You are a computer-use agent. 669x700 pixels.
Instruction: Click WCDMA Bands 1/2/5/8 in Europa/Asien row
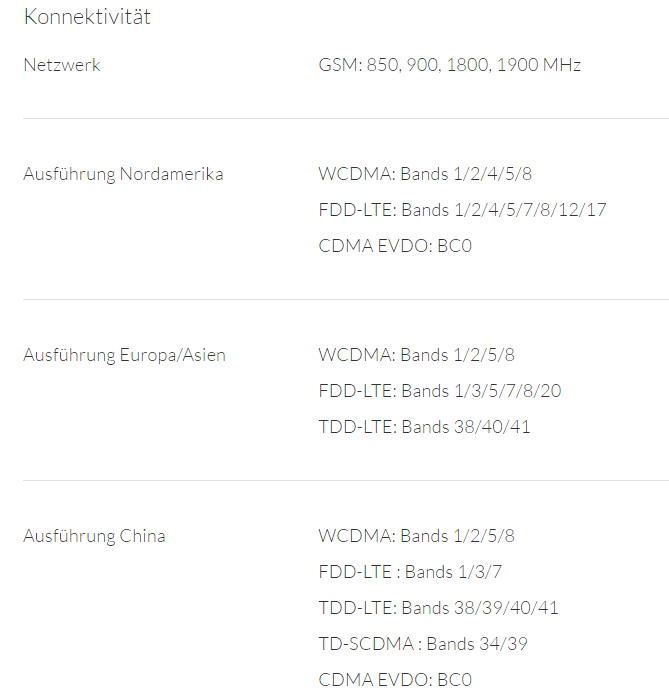coord(416,355)
